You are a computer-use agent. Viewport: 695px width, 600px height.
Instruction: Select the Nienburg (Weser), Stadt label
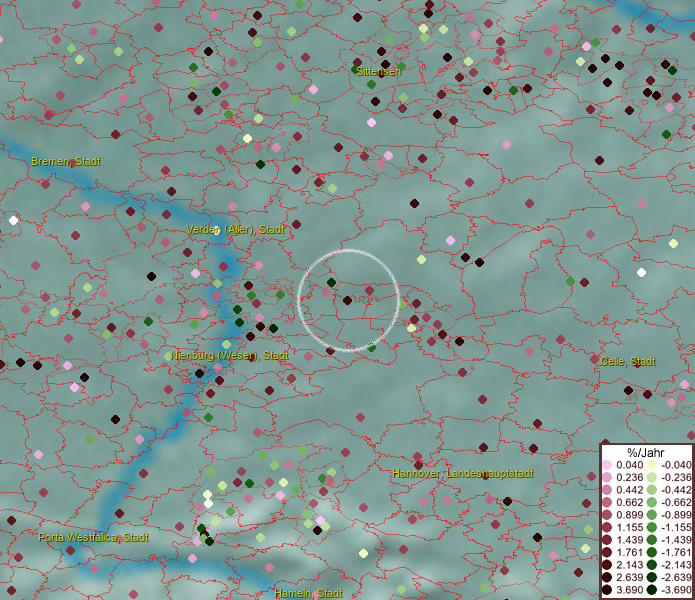[230, 355]
